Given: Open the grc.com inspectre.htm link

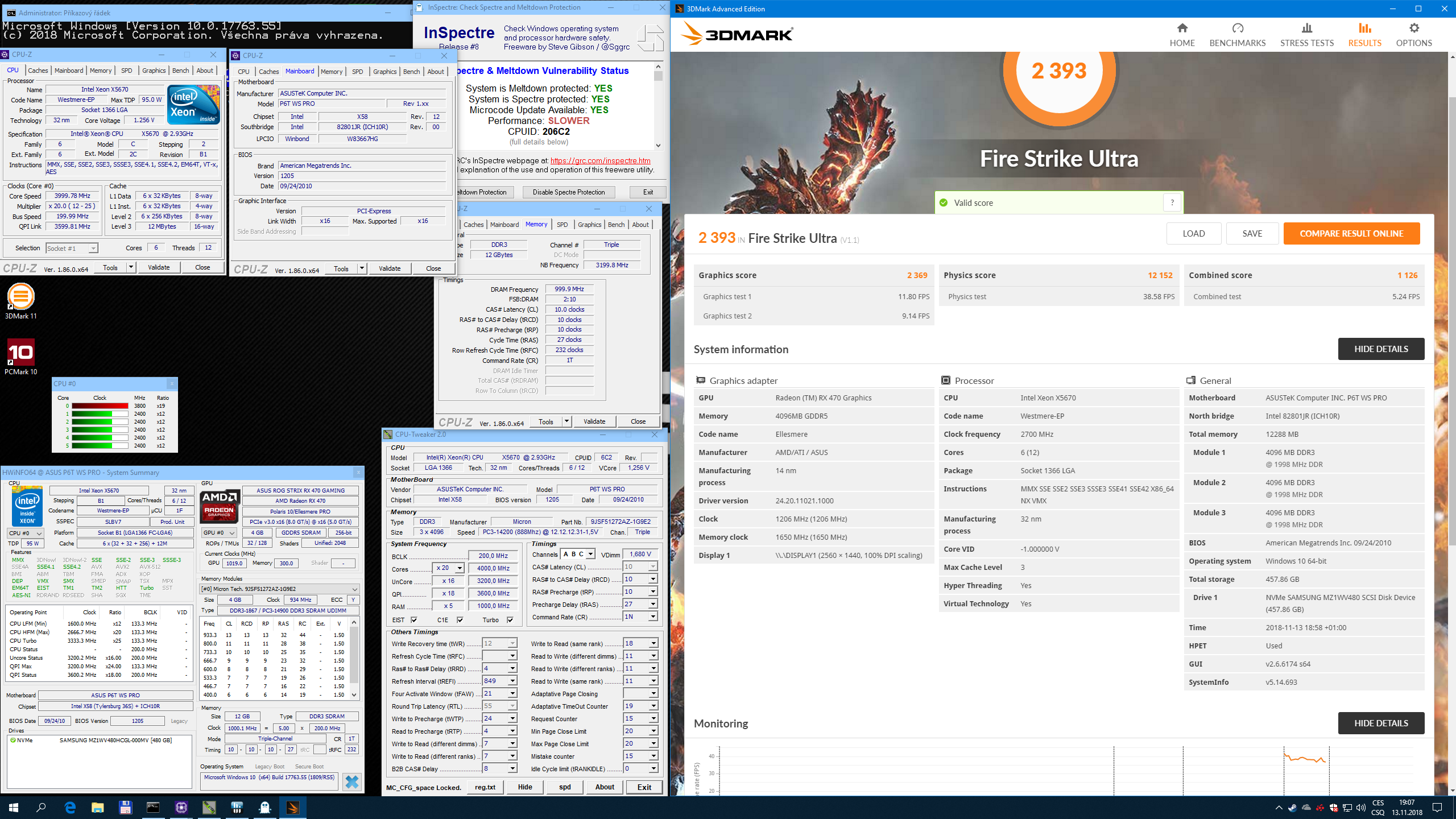Looking at the screenshot, I should 600,160.
